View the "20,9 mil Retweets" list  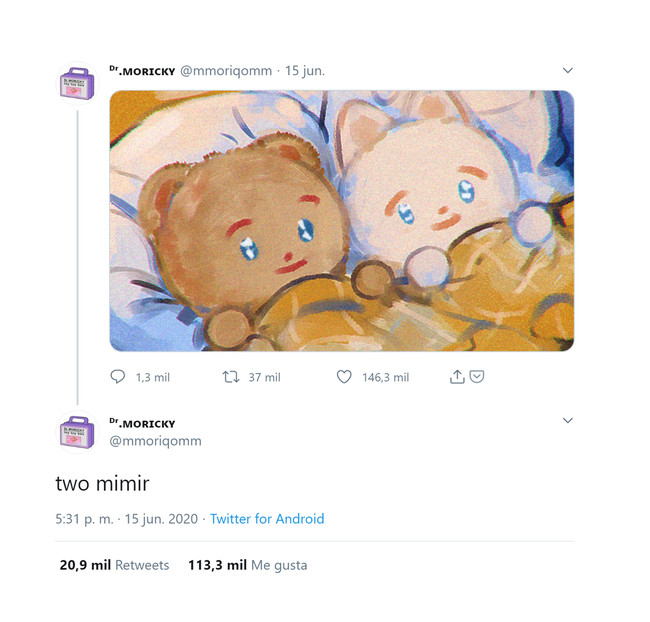[x=114, y=565]
